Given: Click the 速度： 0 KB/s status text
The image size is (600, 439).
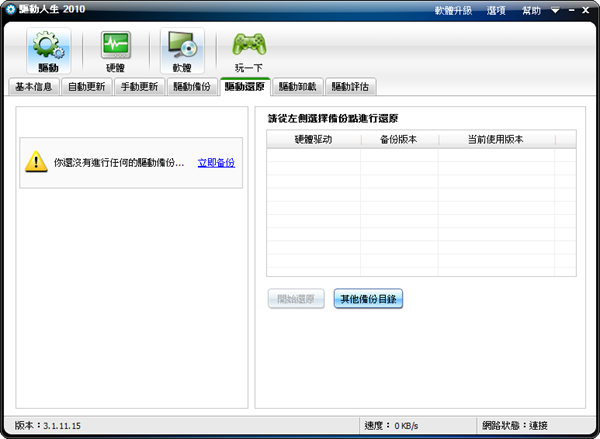Looking at the screenshot, I should (391, 426).
